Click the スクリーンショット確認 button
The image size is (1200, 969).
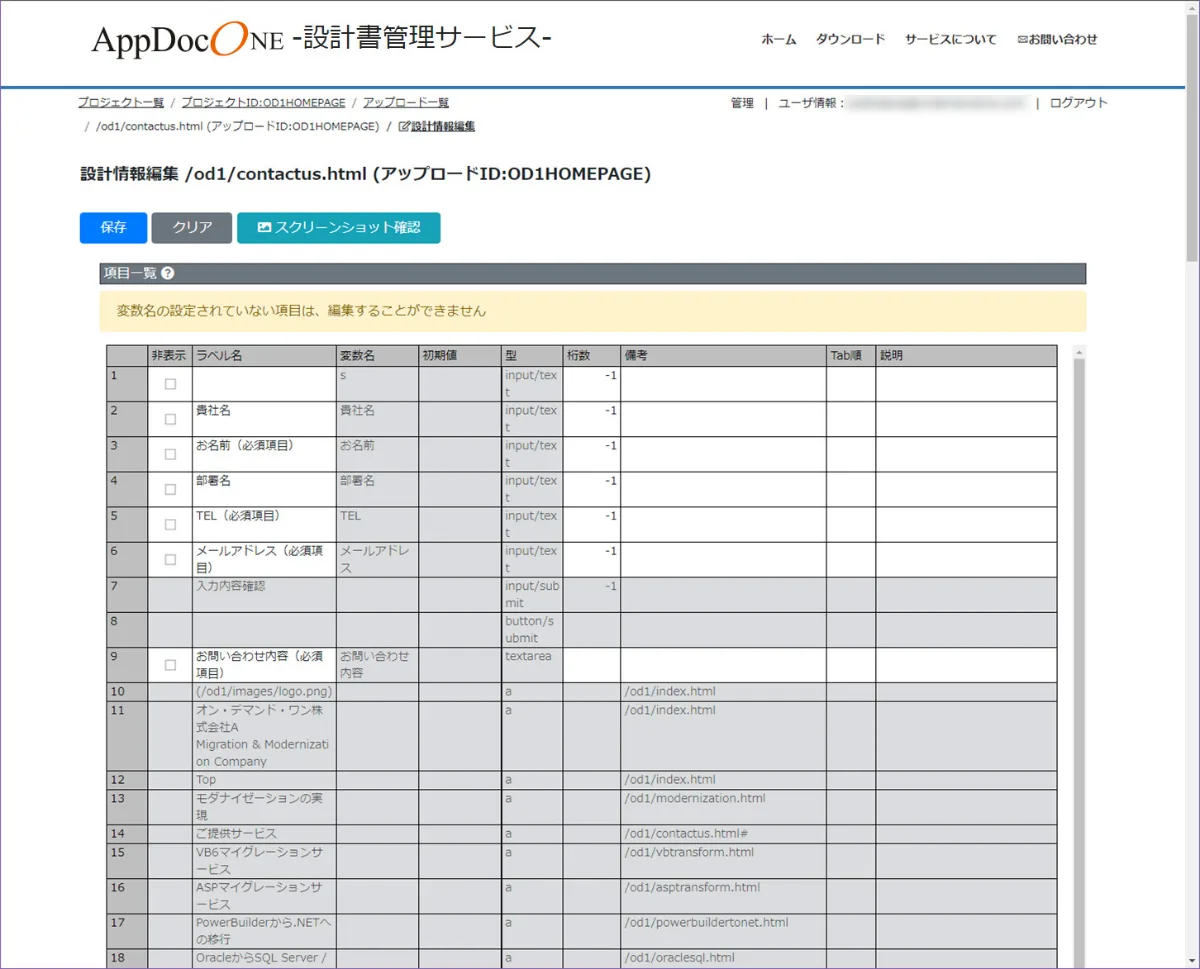click(x=338, y=228)
